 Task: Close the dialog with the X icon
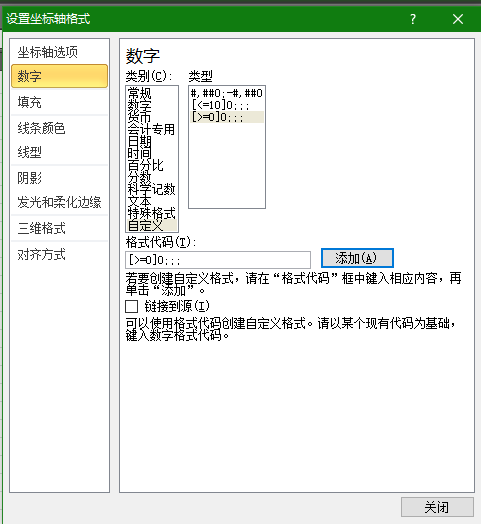click(x=458, y=19)
